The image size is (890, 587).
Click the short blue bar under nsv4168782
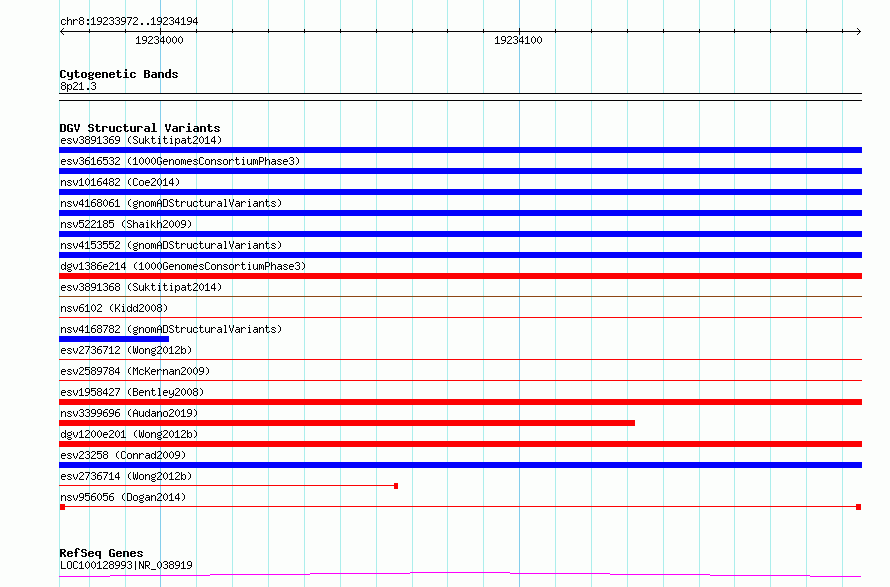[x=114, y=339]
